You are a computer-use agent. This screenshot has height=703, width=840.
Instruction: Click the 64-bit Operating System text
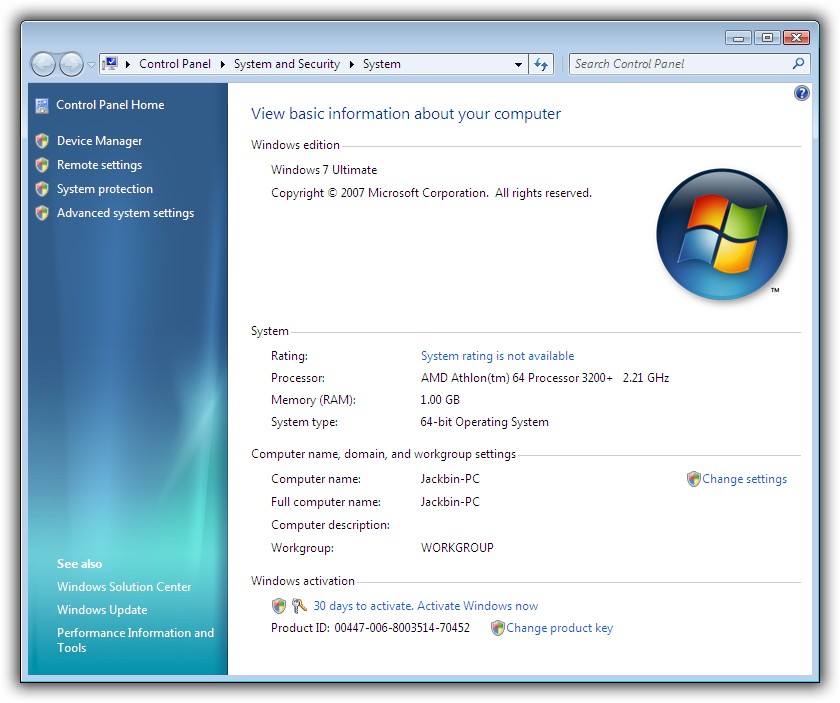(484, 422)
